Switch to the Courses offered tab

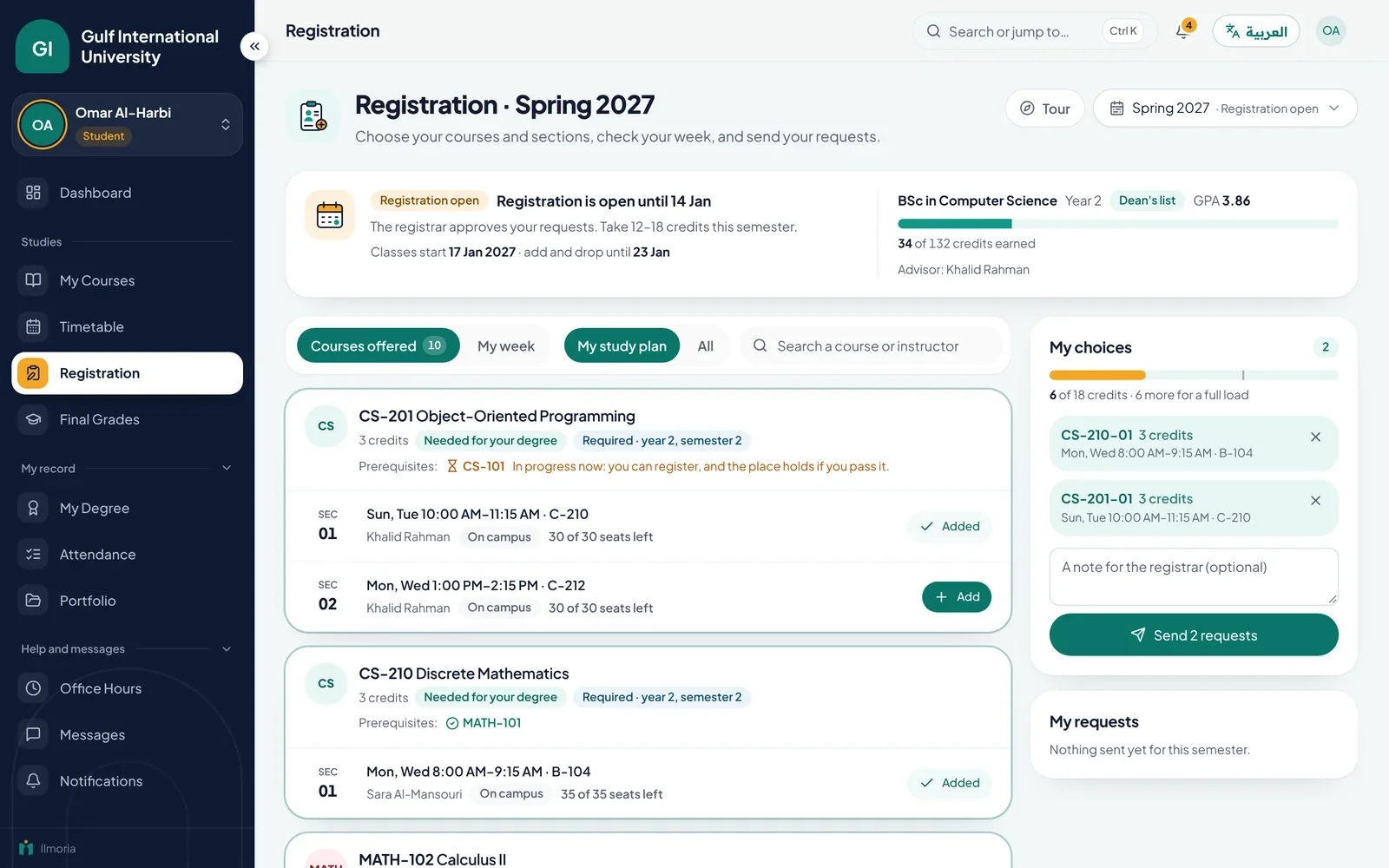click(x=378, y=345)
